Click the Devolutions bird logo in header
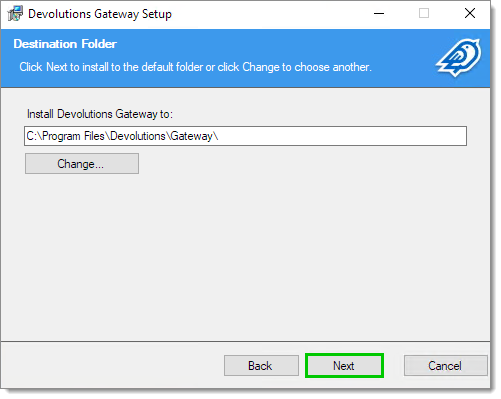This screenshot has width=501, height=399. pos(459,58)
